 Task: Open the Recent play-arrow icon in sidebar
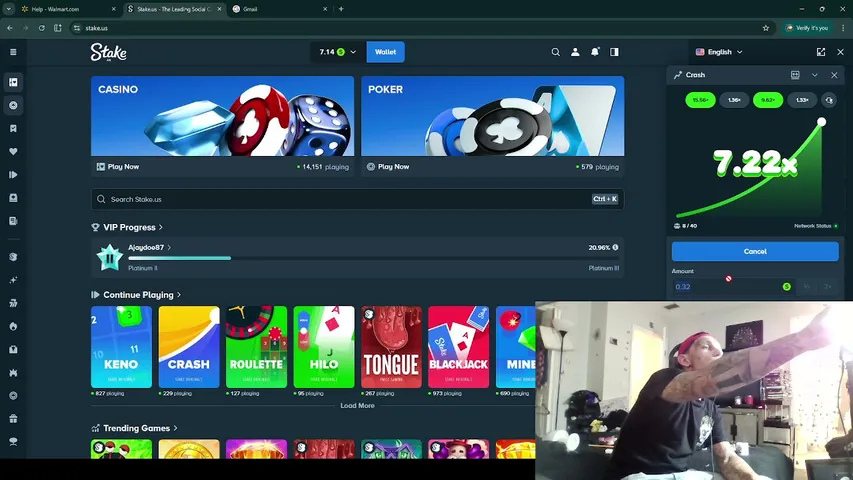(x=13, y=175)
